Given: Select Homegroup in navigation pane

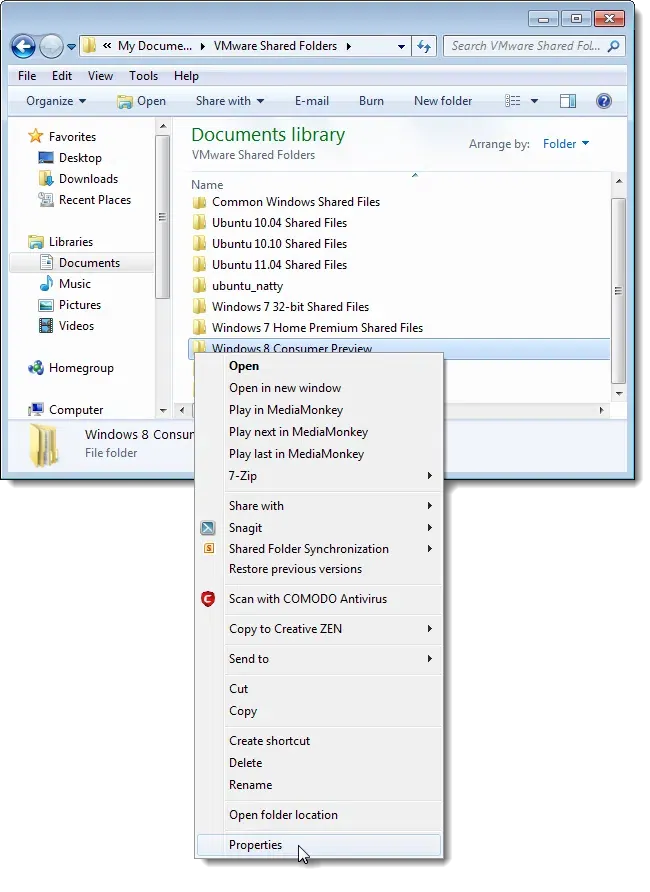Looking at the screenshot, I should click(x=81, y=368).
